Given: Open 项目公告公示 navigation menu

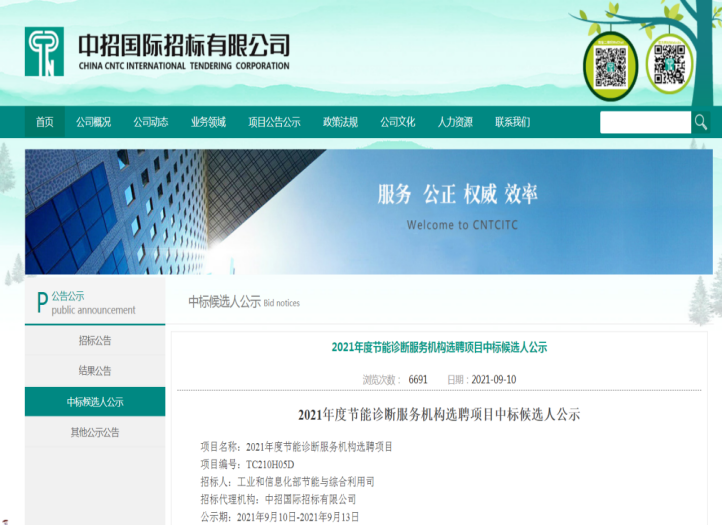Looking at the screenshot, I should coord(274,122).
